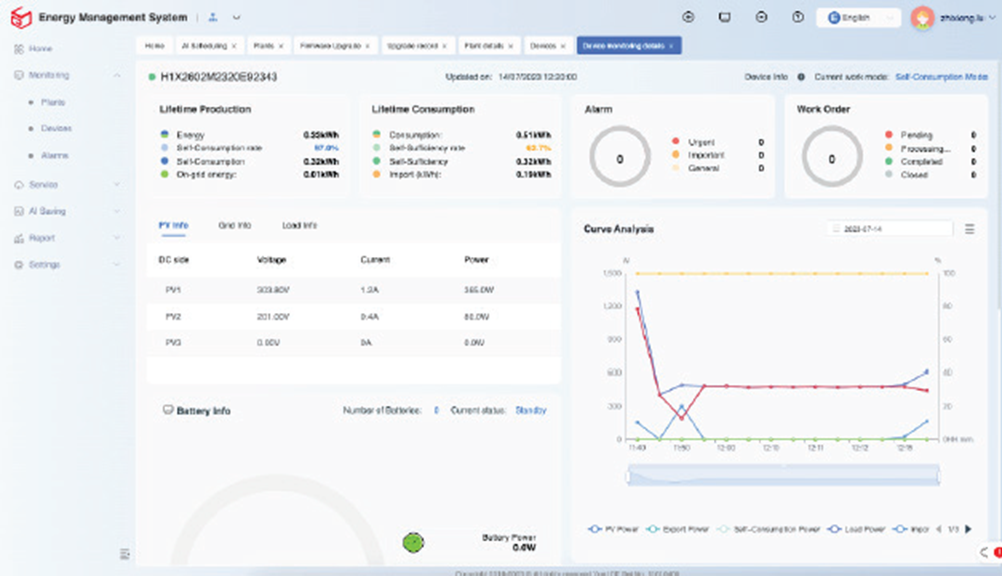Click the header icon just left of the English selector
The height and width of the screenshot is (576, 1002).
[798, 17]
